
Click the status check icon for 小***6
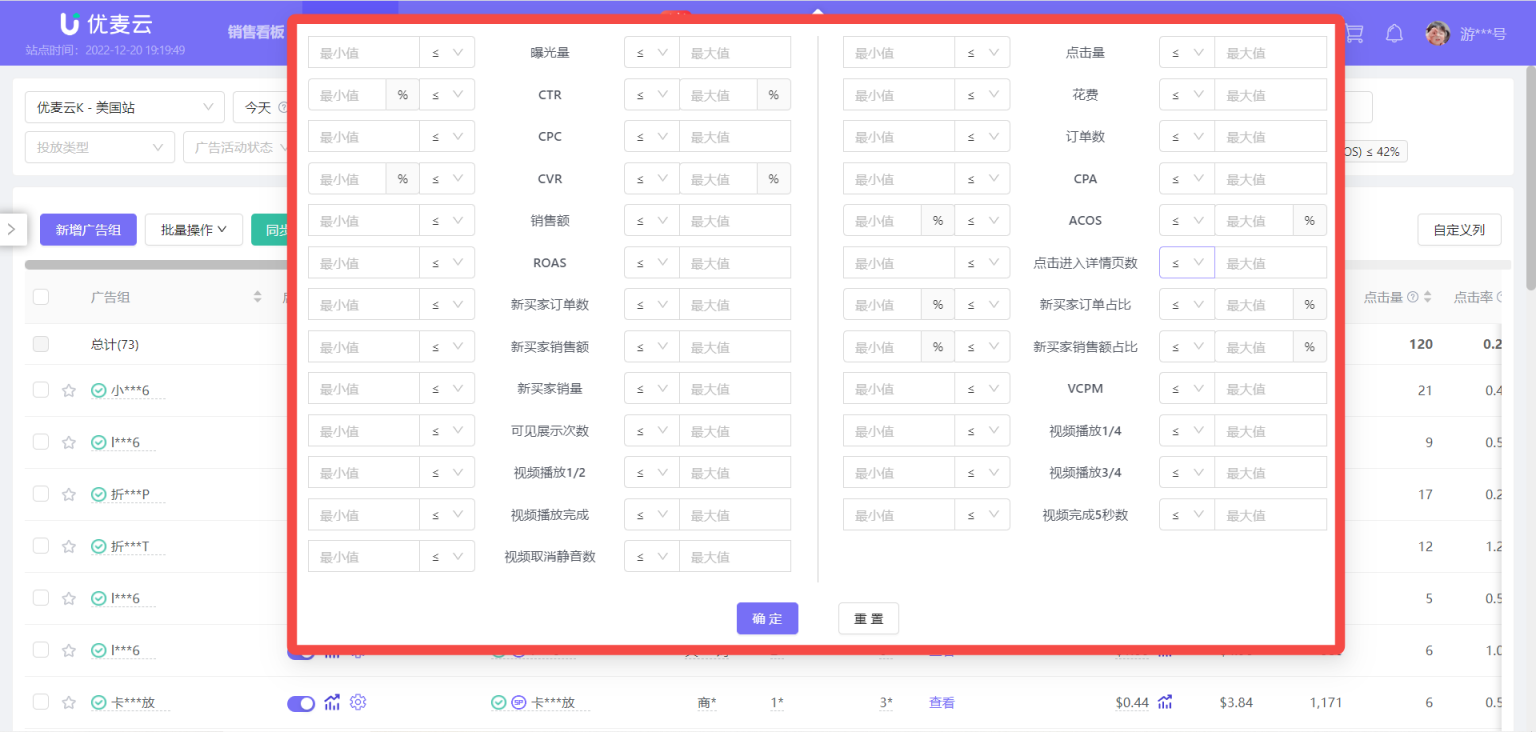[x=98, y=390]
